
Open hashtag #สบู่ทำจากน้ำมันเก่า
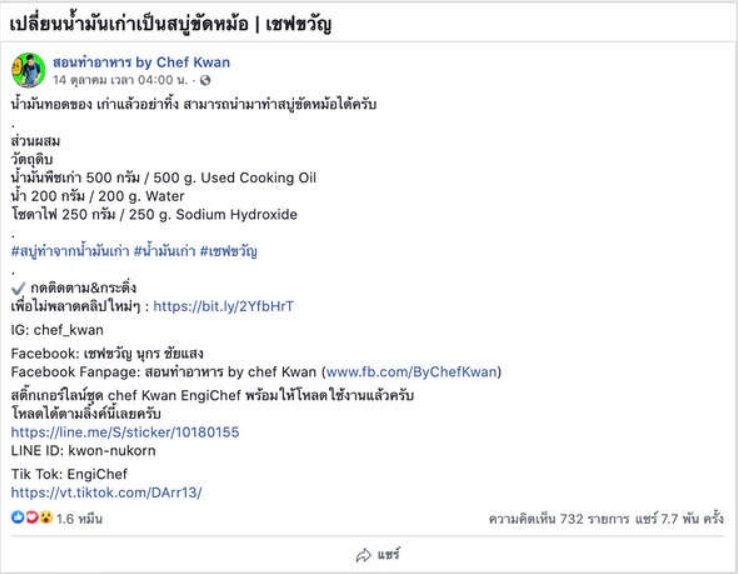(x=70, y=251)
